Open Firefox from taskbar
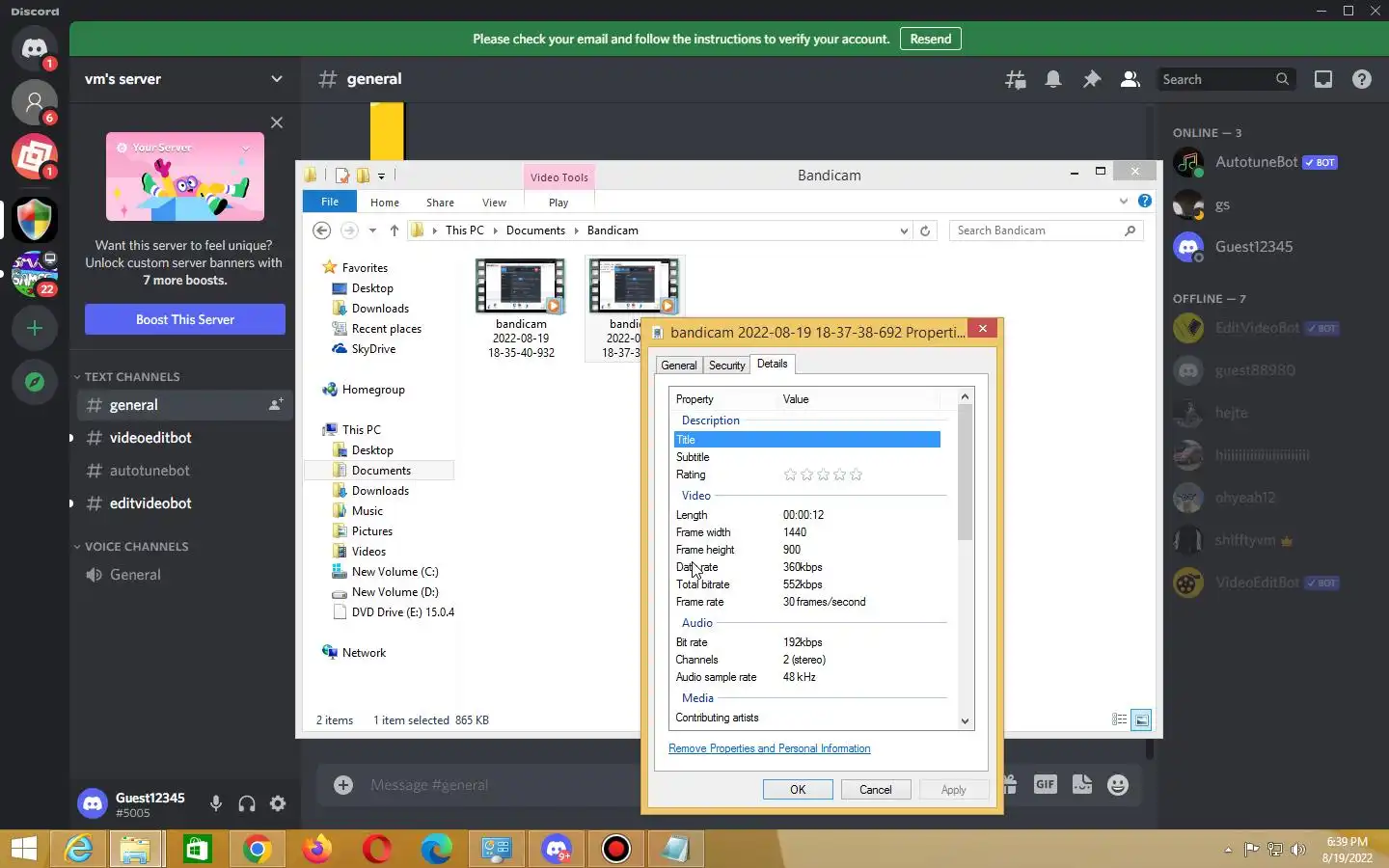The width and height of the screenshot is (1389, 868). point(316,849)
